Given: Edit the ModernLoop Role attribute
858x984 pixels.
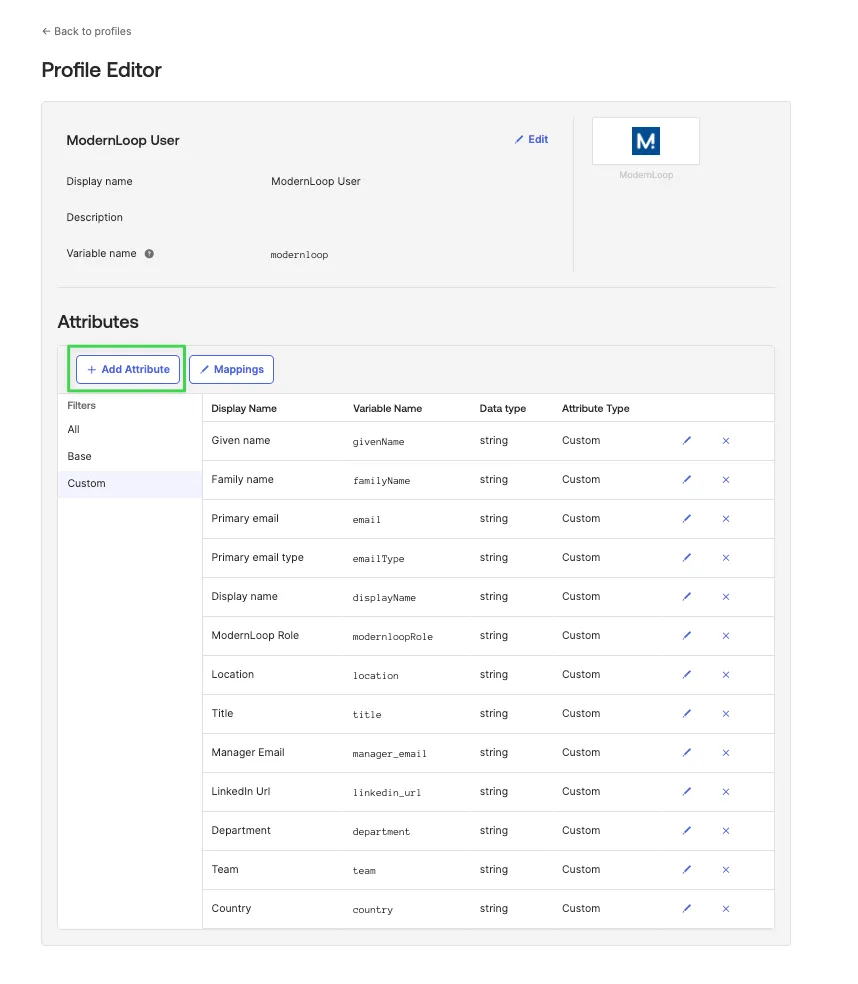Looking at the screenshot, I should point(687,635).
